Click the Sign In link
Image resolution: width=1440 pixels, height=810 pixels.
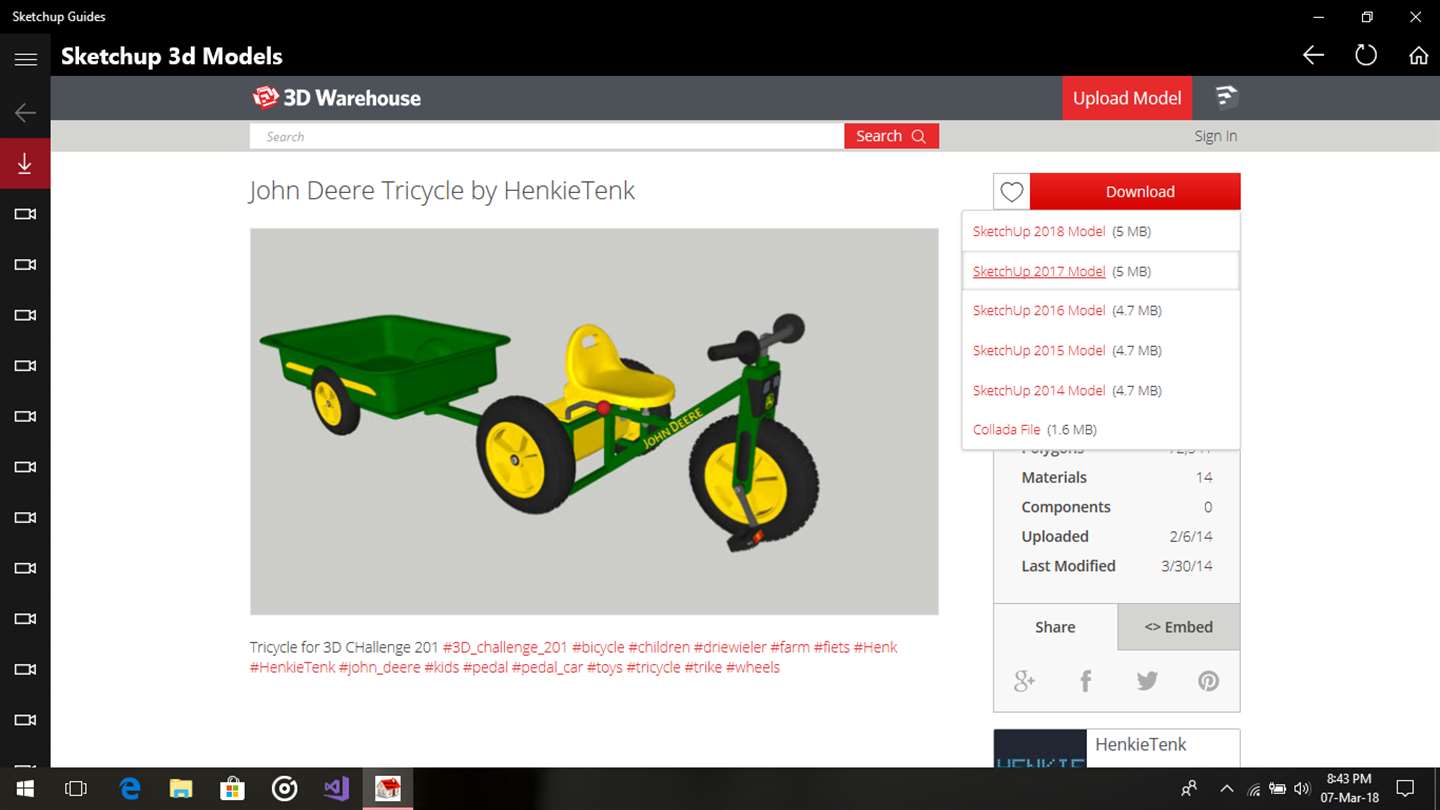click(x=1215, y=136)
